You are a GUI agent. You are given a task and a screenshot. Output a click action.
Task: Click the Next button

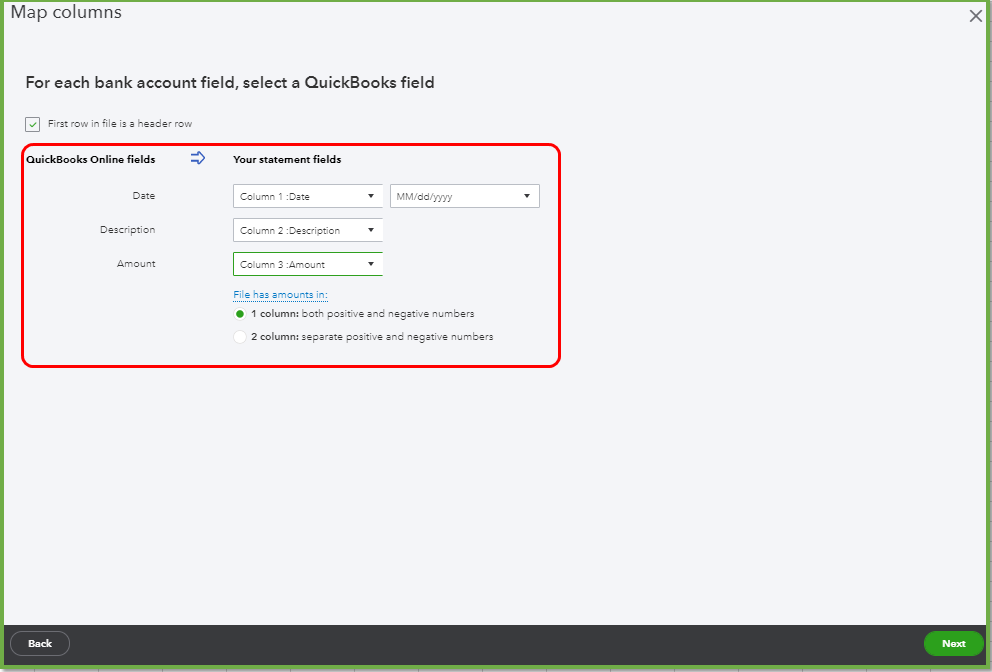tap(952, 643)
